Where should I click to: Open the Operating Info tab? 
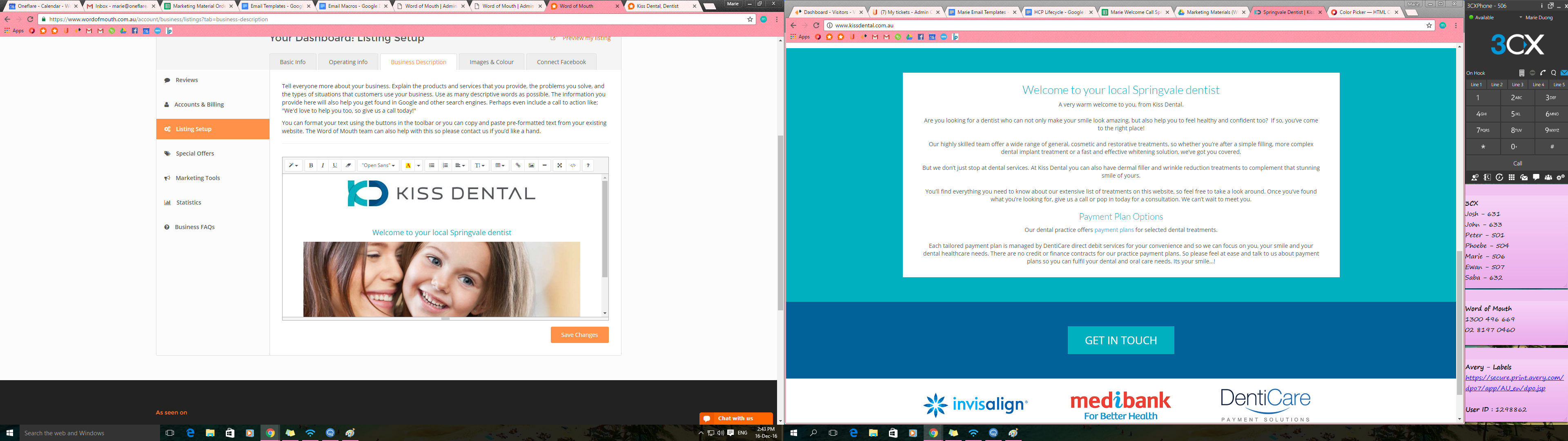tap(347, 62)
